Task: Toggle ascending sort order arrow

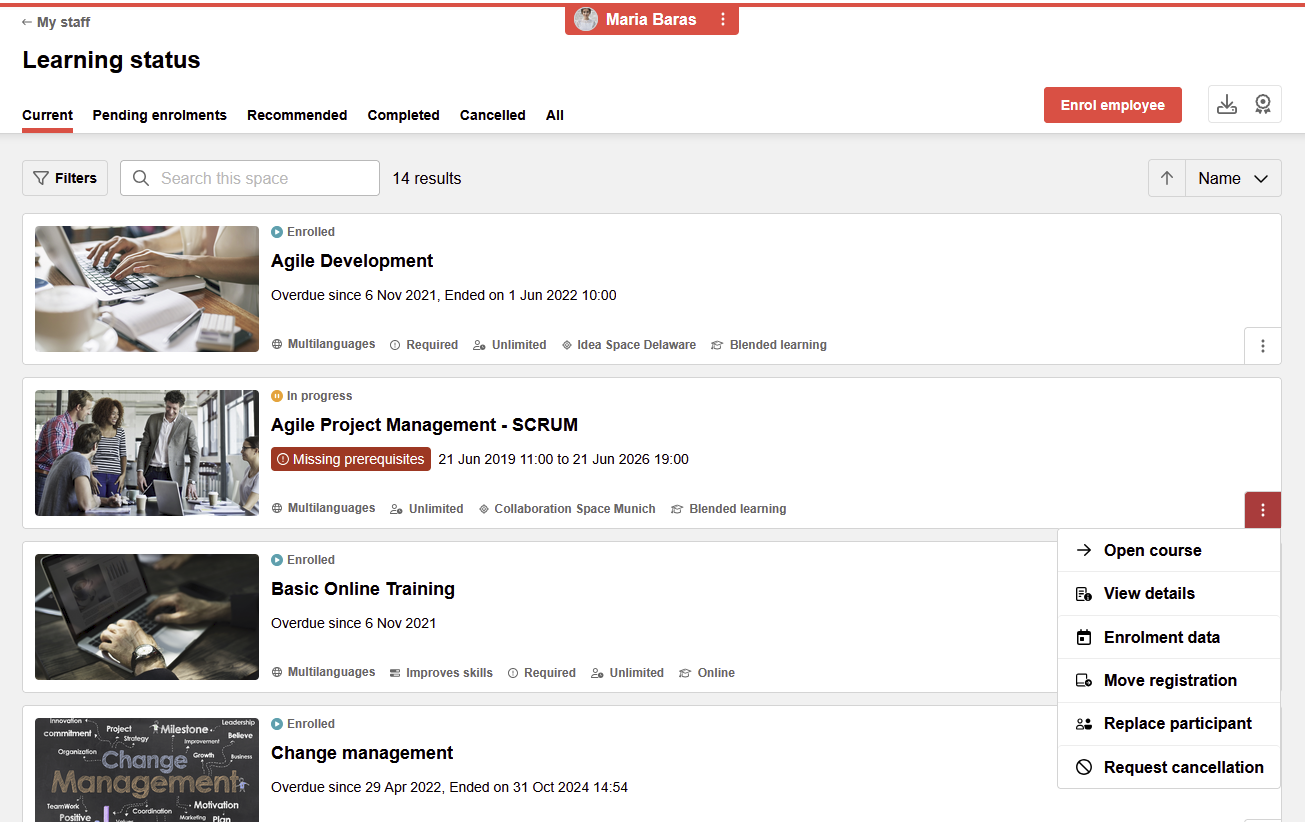Action: click(x=1167, y=178)
